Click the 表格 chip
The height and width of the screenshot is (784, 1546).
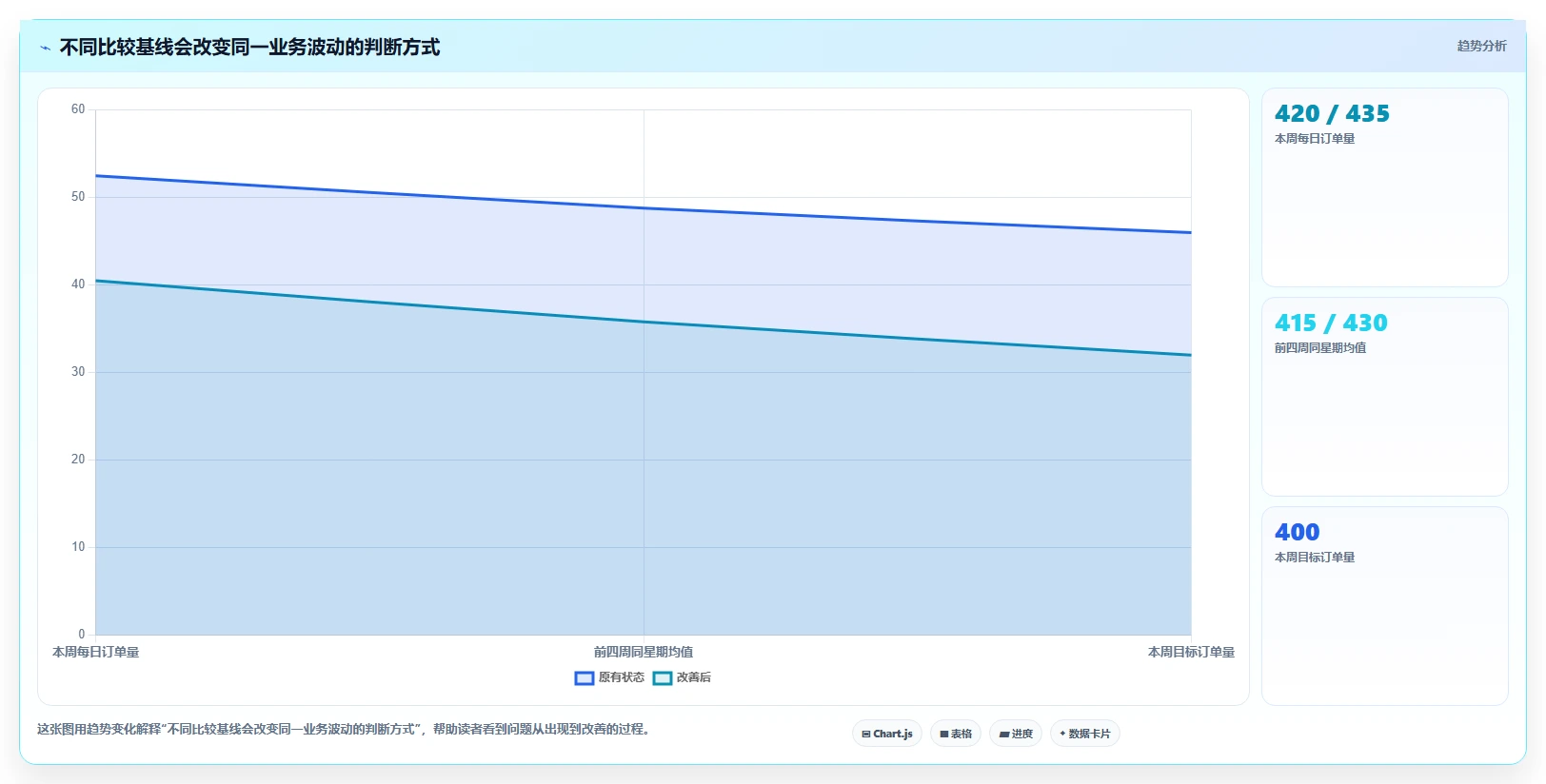tap(956, 734)
